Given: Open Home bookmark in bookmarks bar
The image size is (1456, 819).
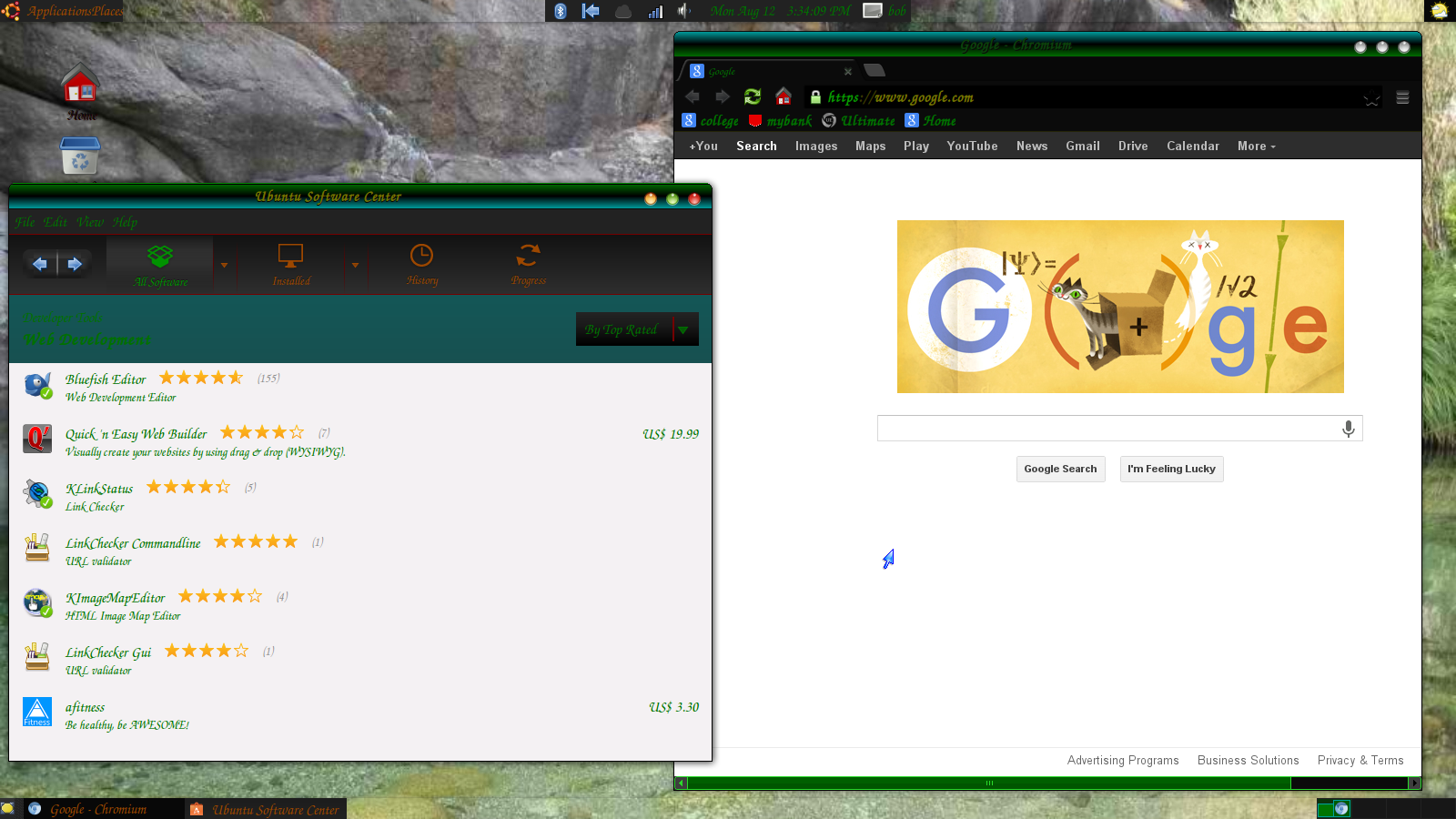Looking at the screenshot, I should pyautogui.click(x=930, y=121).
